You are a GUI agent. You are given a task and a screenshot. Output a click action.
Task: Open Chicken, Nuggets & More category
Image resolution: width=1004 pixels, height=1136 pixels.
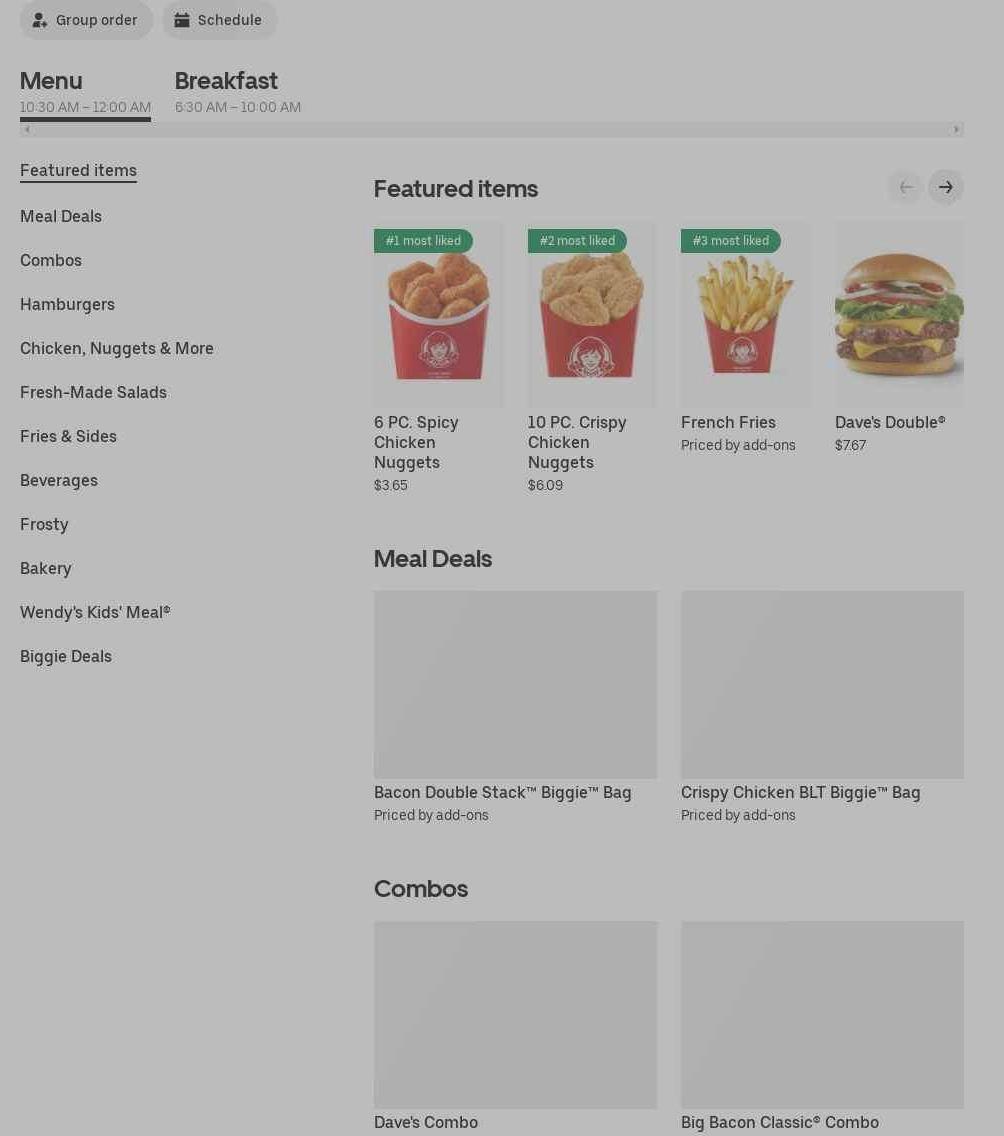[117, 348]
